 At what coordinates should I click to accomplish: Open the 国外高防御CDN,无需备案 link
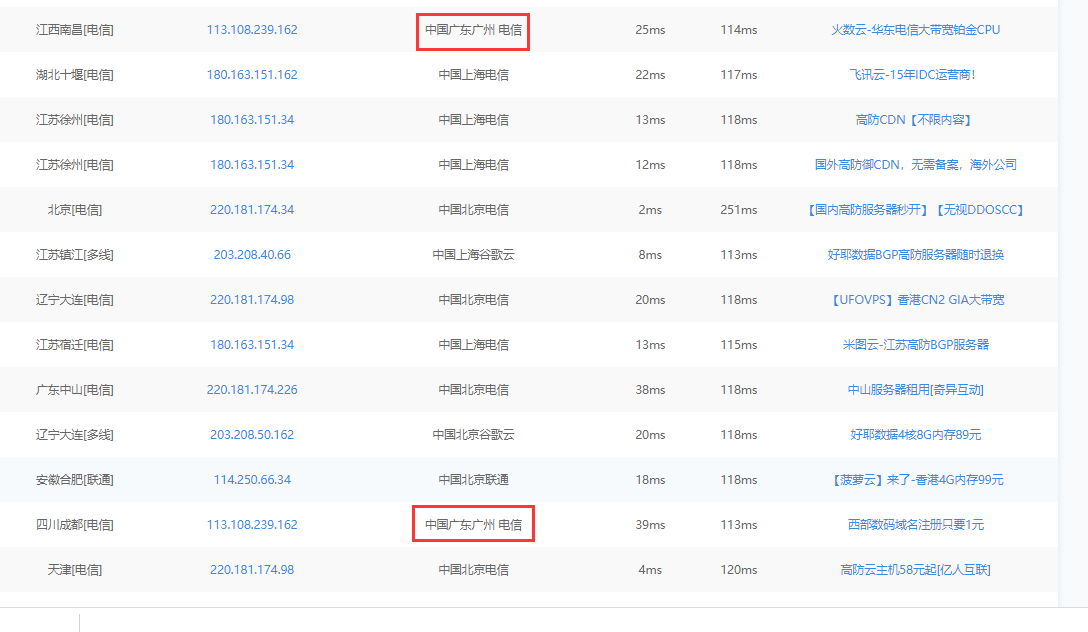(x=915, y=165)
